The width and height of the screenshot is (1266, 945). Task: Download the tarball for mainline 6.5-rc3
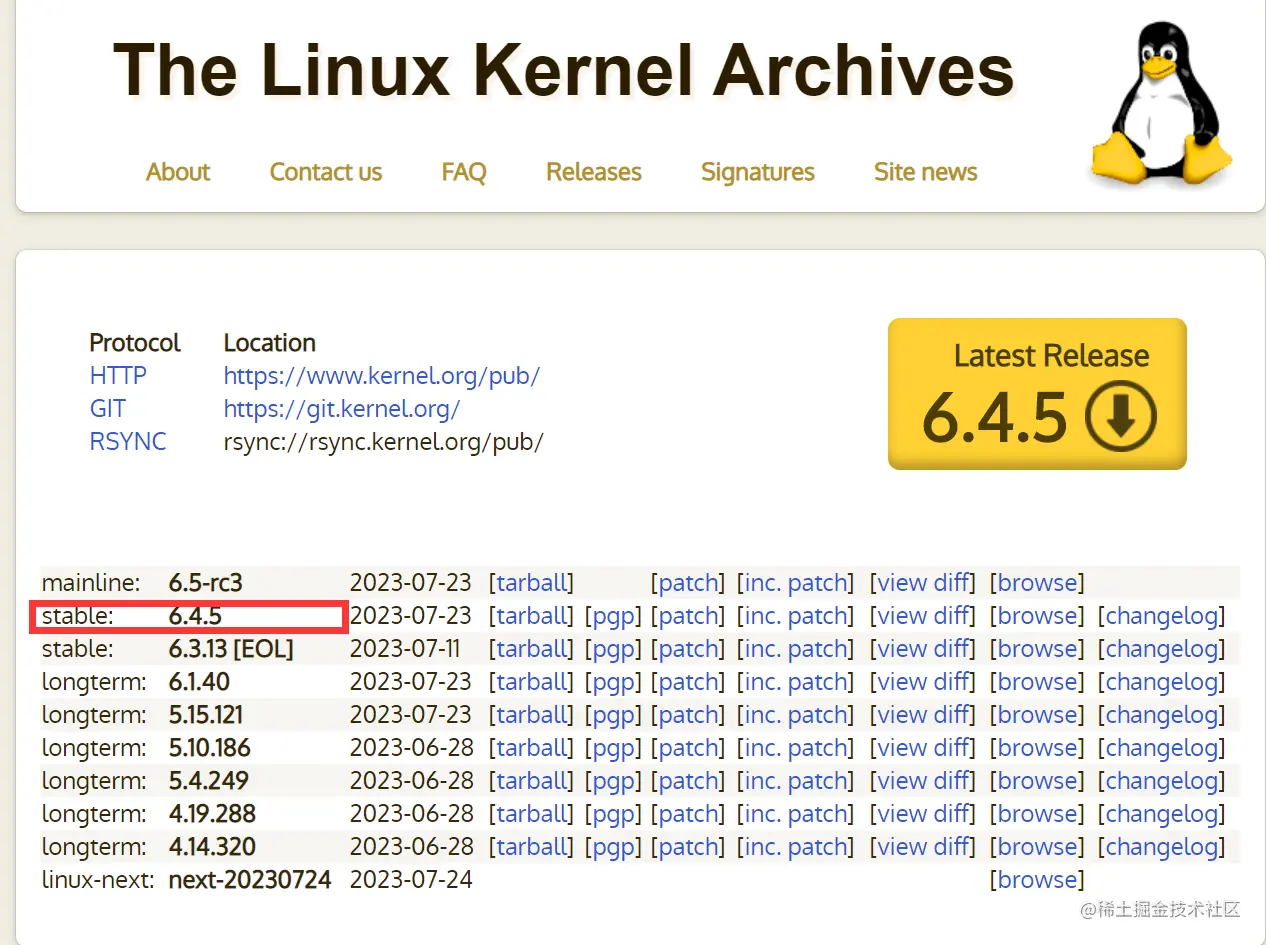pos(532,583)
